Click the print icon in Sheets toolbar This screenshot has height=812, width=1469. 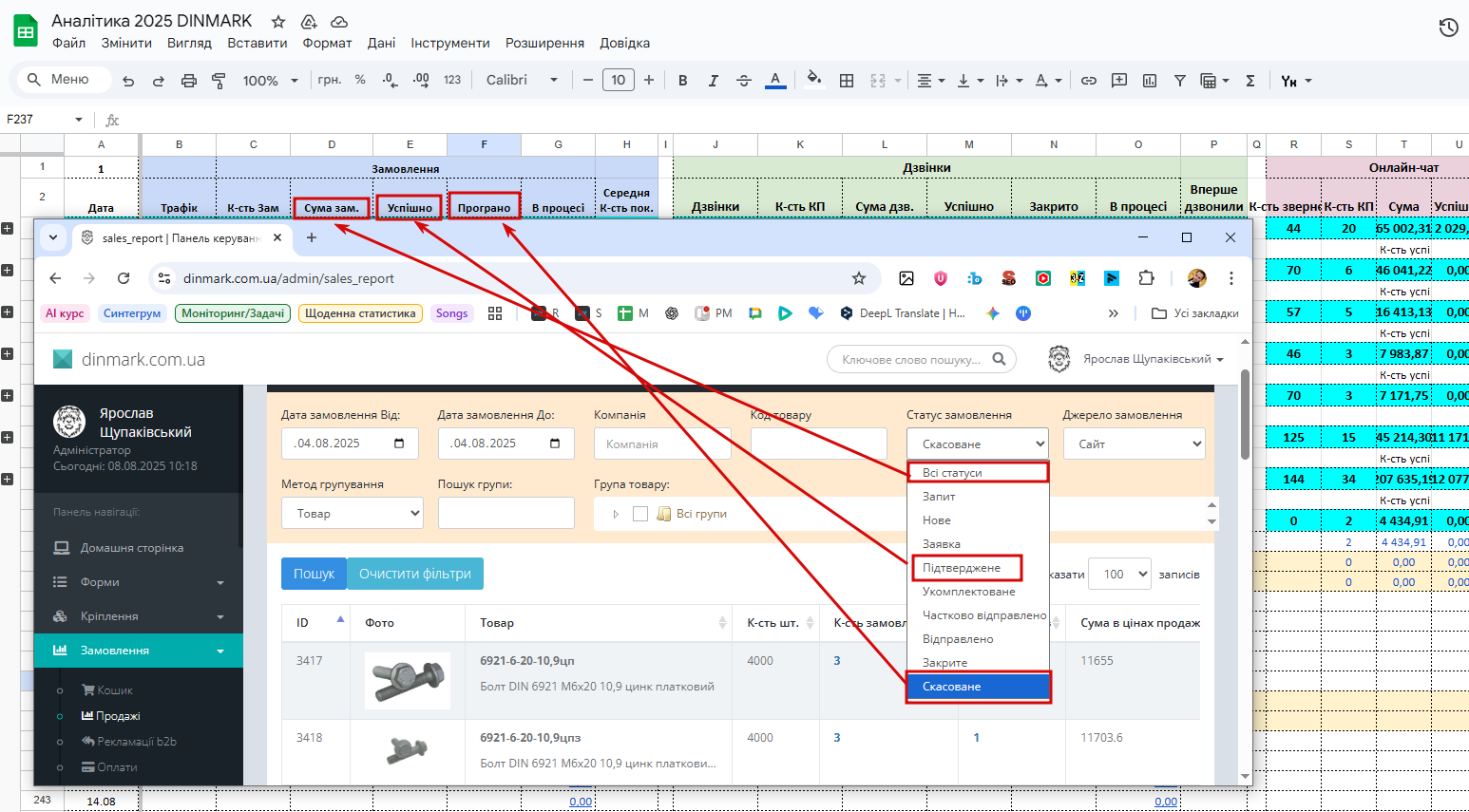coord(189,81)
